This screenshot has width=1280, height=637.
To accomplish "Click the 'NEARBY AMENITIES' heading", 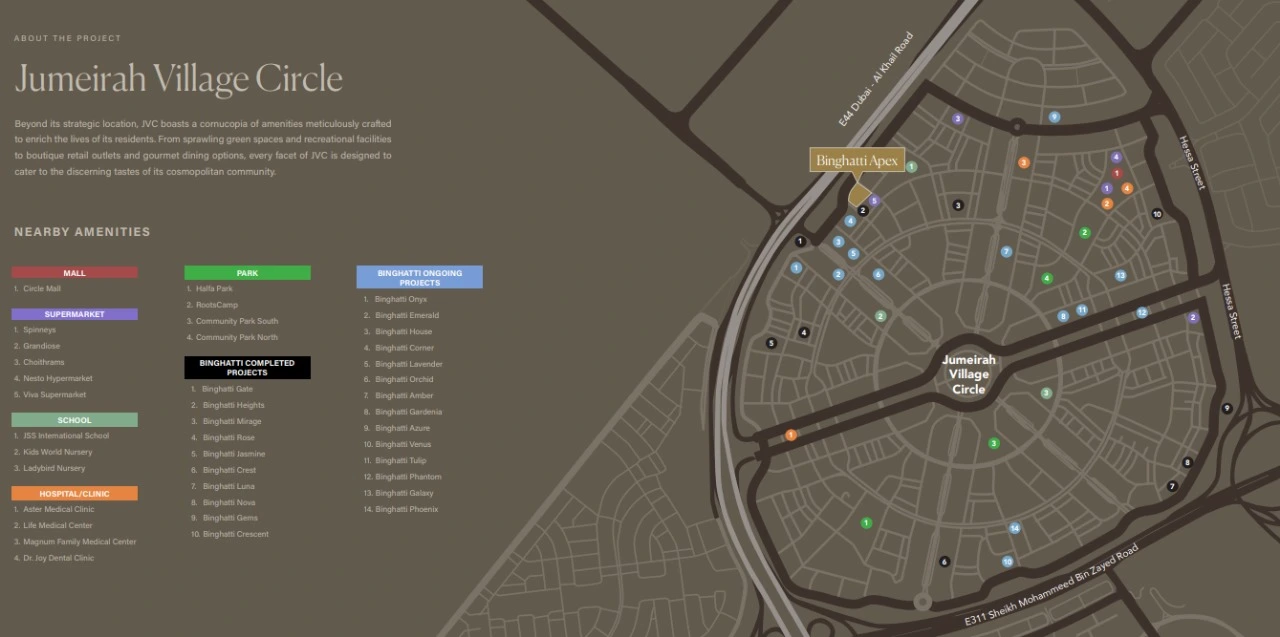I will [82, 232].
